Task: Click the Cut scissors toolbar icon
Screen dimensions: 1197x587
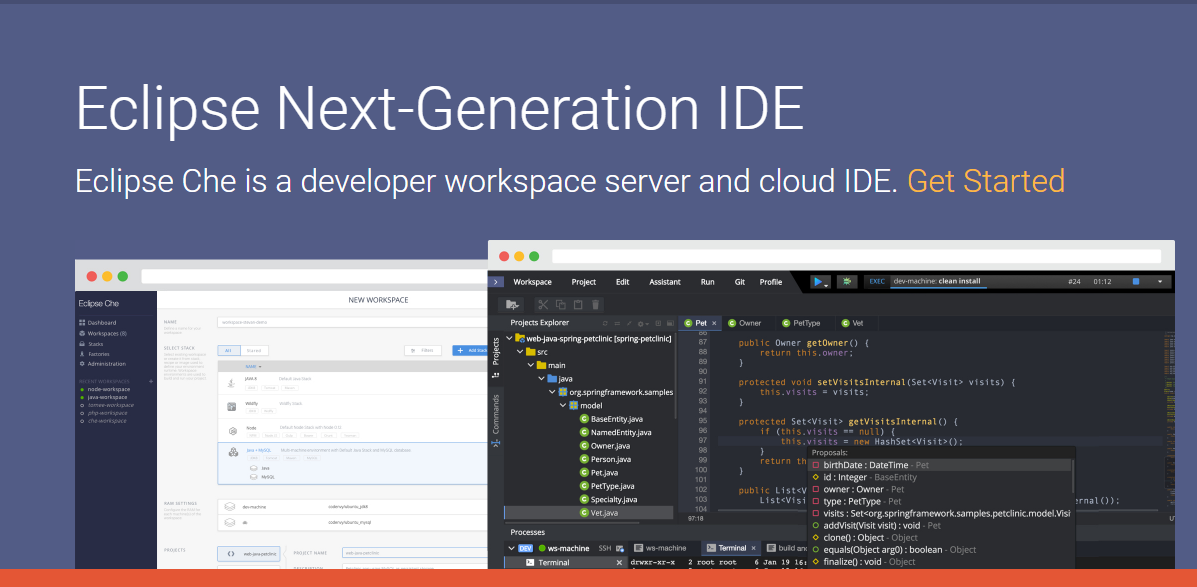Action: tap(543, 305)
